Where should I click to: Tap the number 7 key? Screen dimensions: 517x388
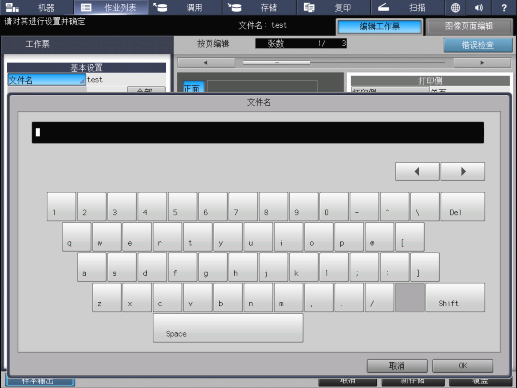click(x=243, y=206)
